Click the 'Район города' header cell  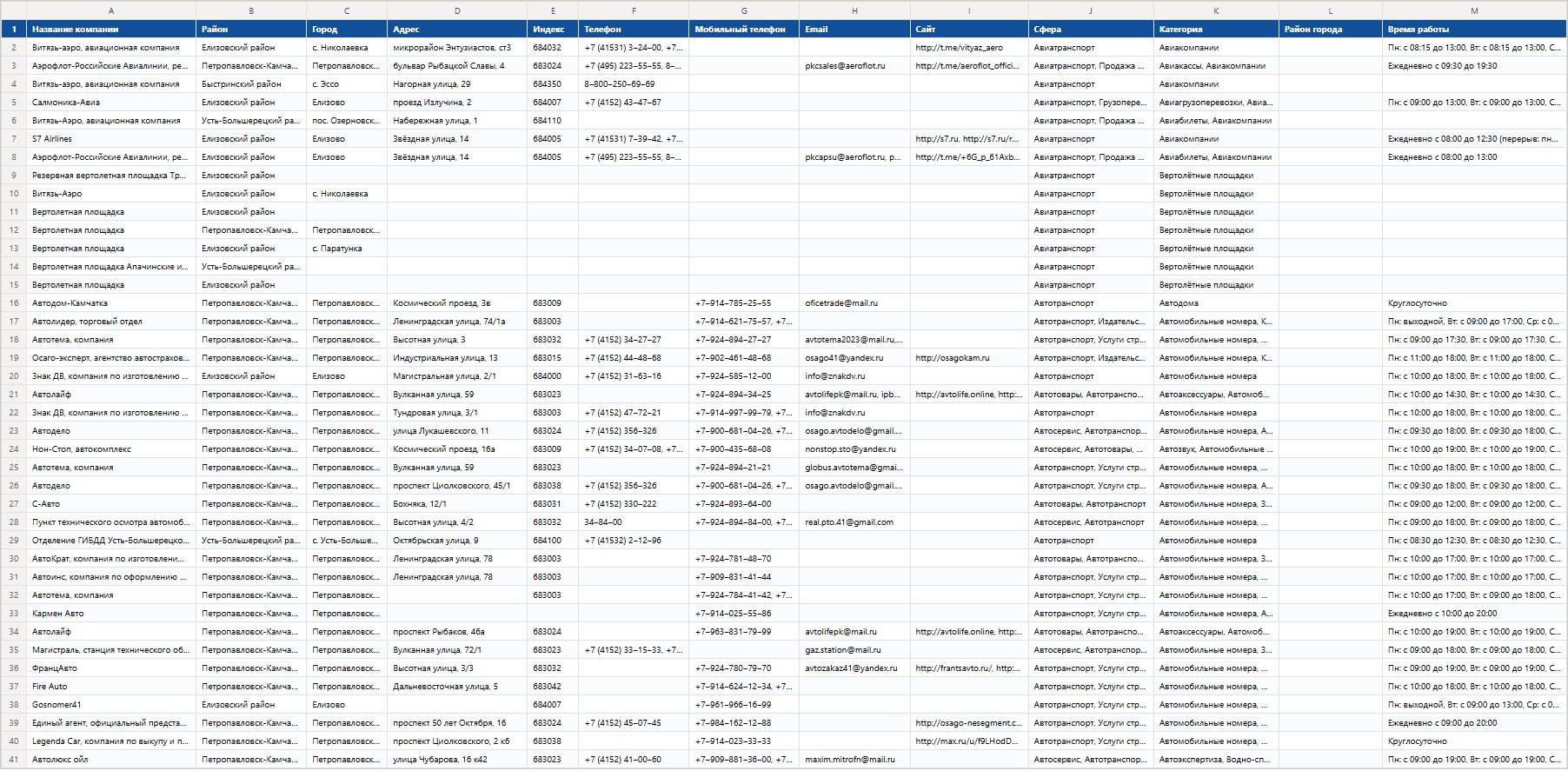point(1331,29)
